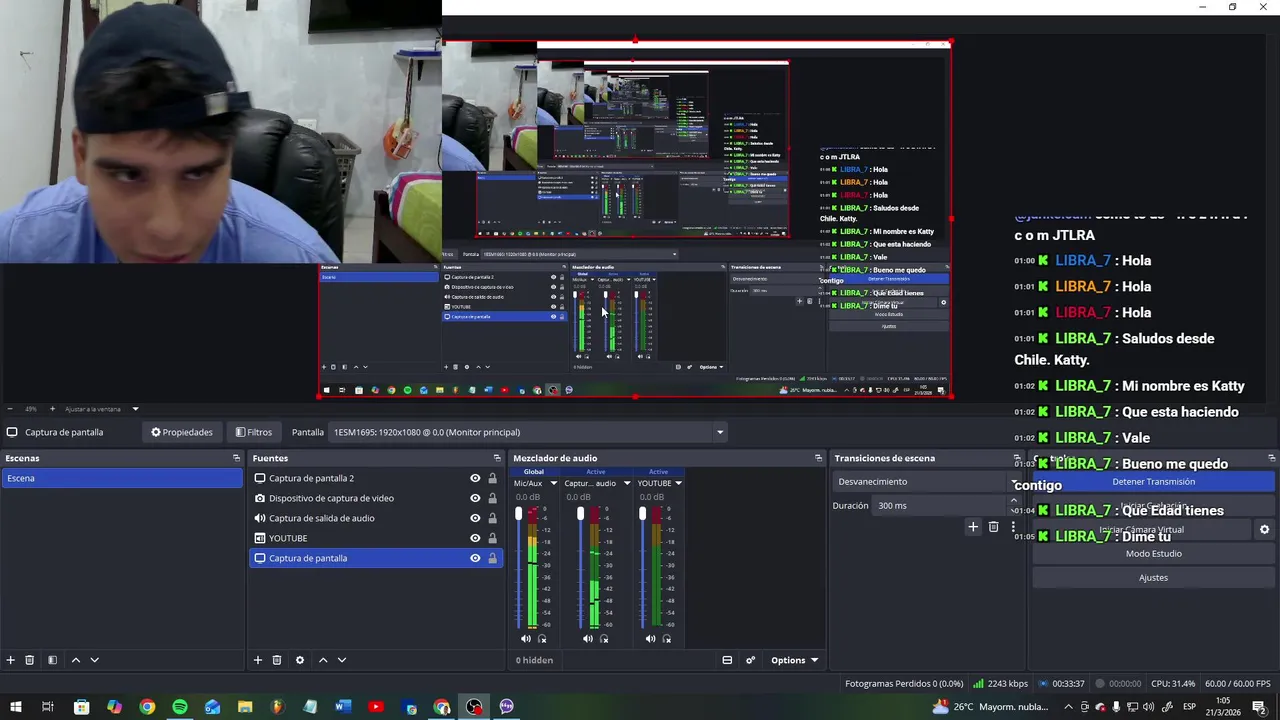This screenshot has height=720, width=1280.
Task: Open transition properties three-dot menu
Action: 1013,527
